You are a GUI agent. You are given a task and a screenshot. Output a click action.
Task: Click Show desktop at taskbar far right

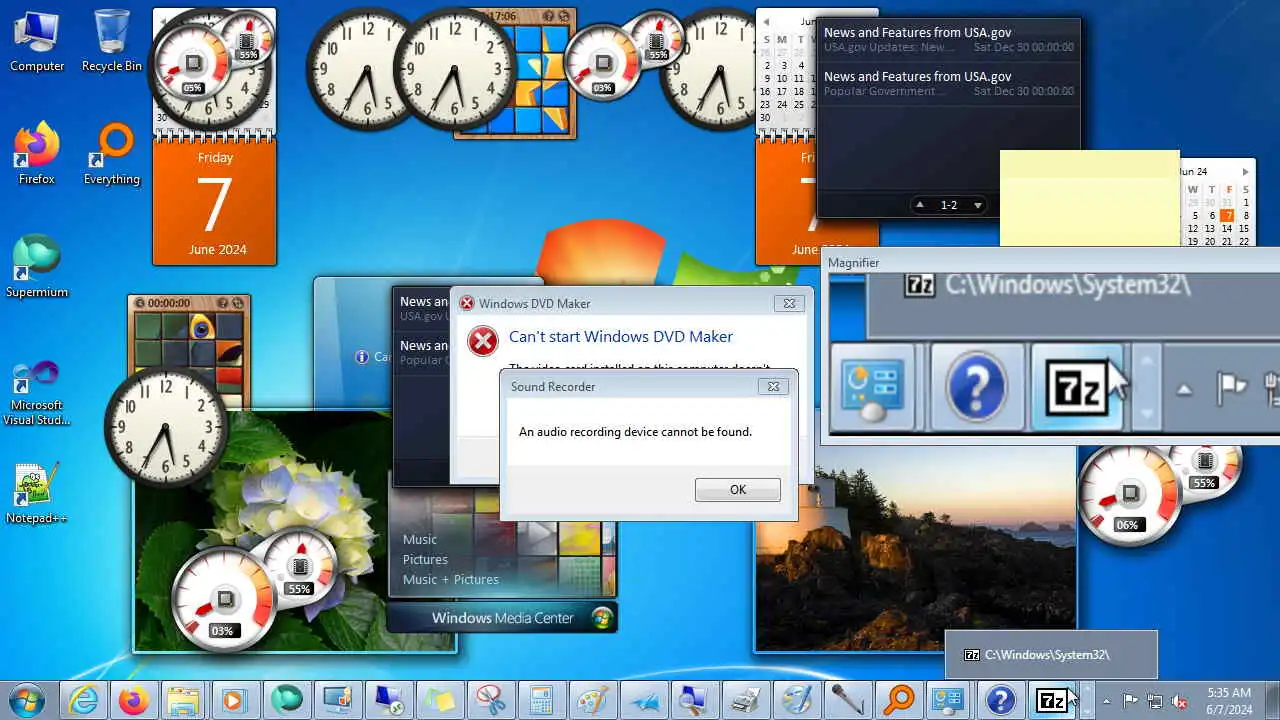pyautogui.click(x=1272, y=701)
